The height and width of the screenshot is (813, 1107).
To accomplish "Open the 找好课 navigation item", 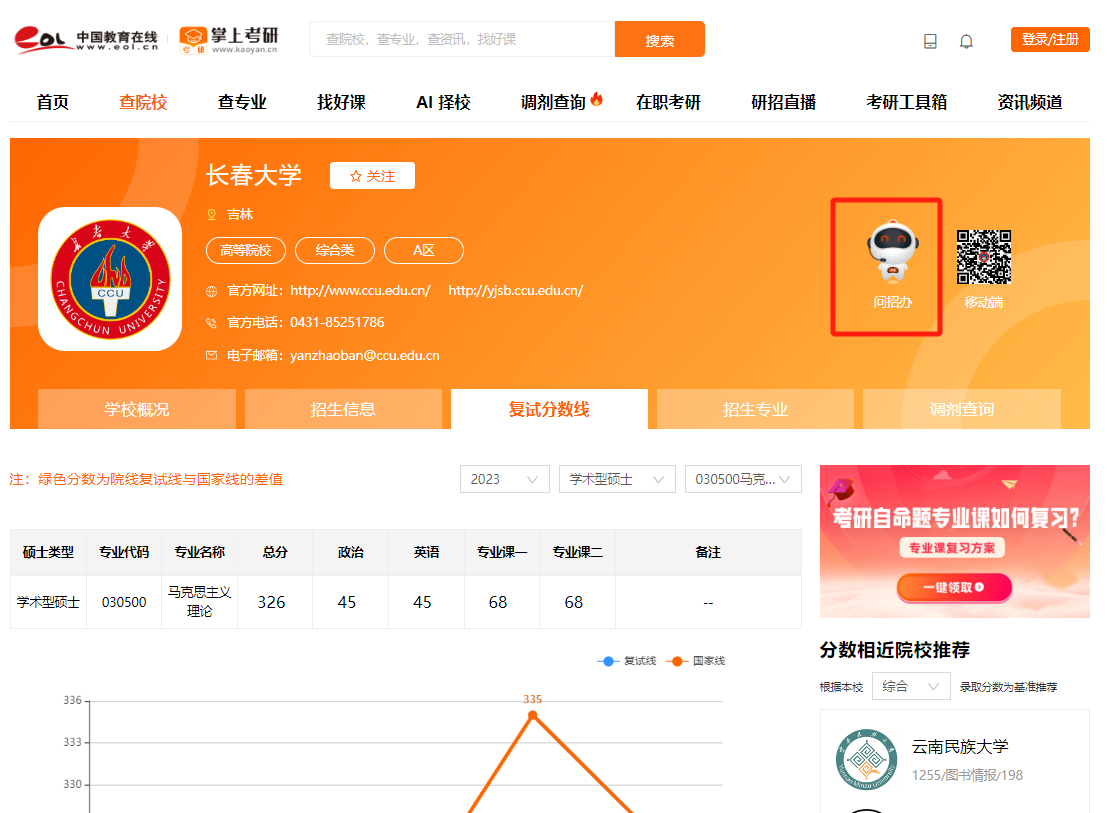I will (341, 102).
